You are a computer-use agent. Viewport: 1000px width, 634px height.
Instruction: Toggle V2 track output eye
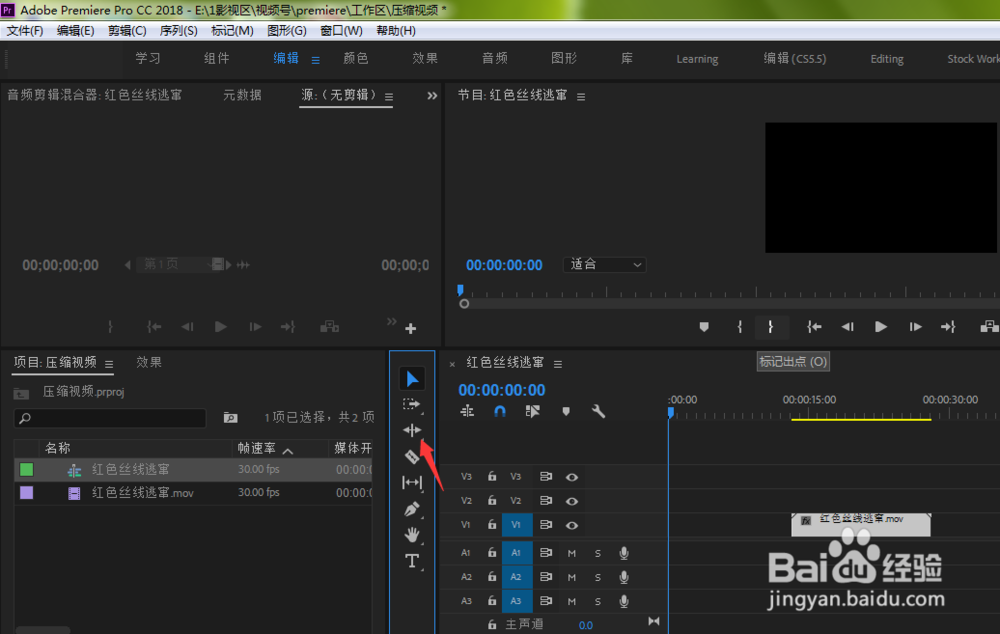pyautogui.click(x=572, y=501)
